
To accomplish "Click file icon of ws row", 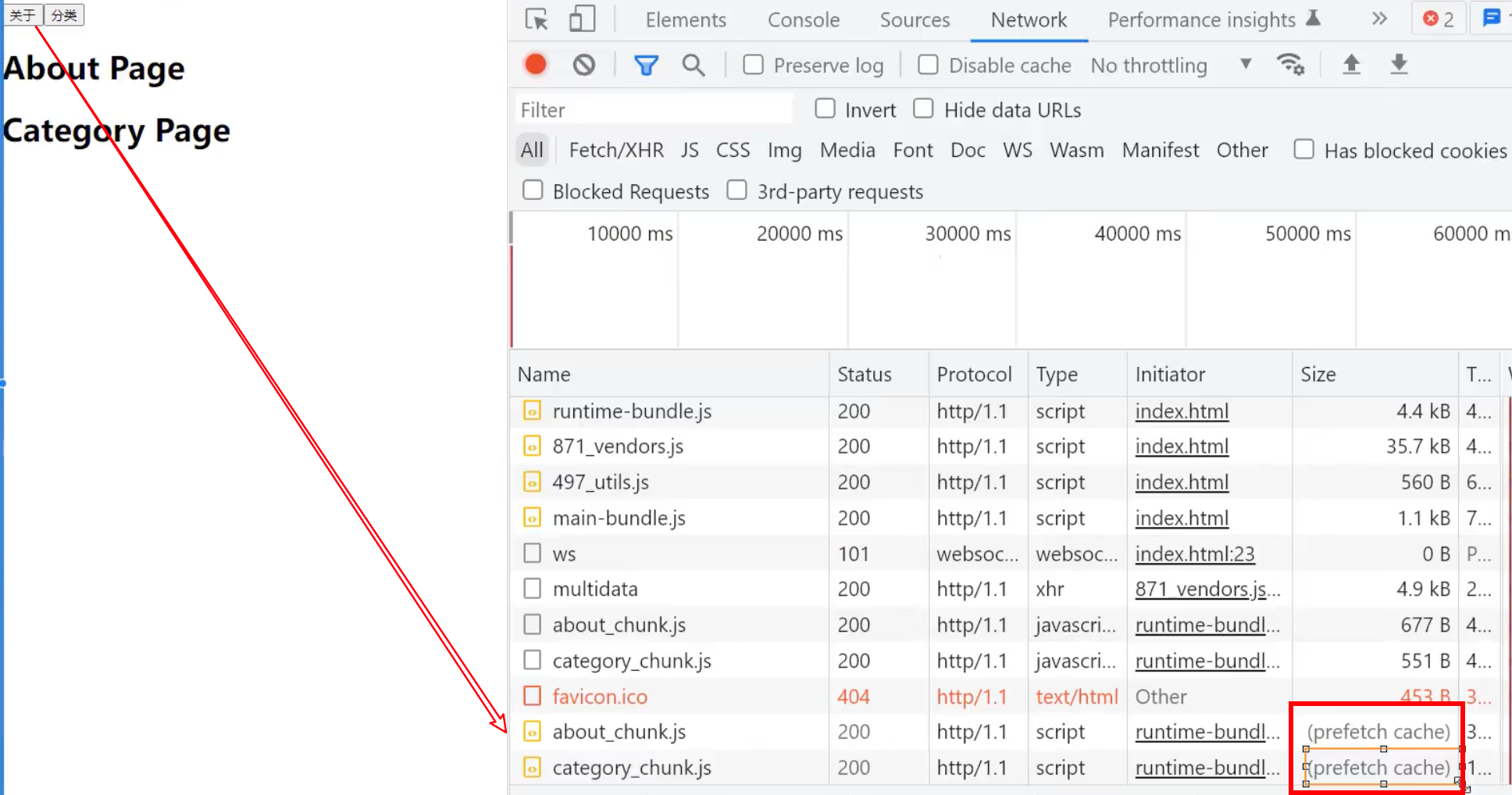I will point(532,553).
